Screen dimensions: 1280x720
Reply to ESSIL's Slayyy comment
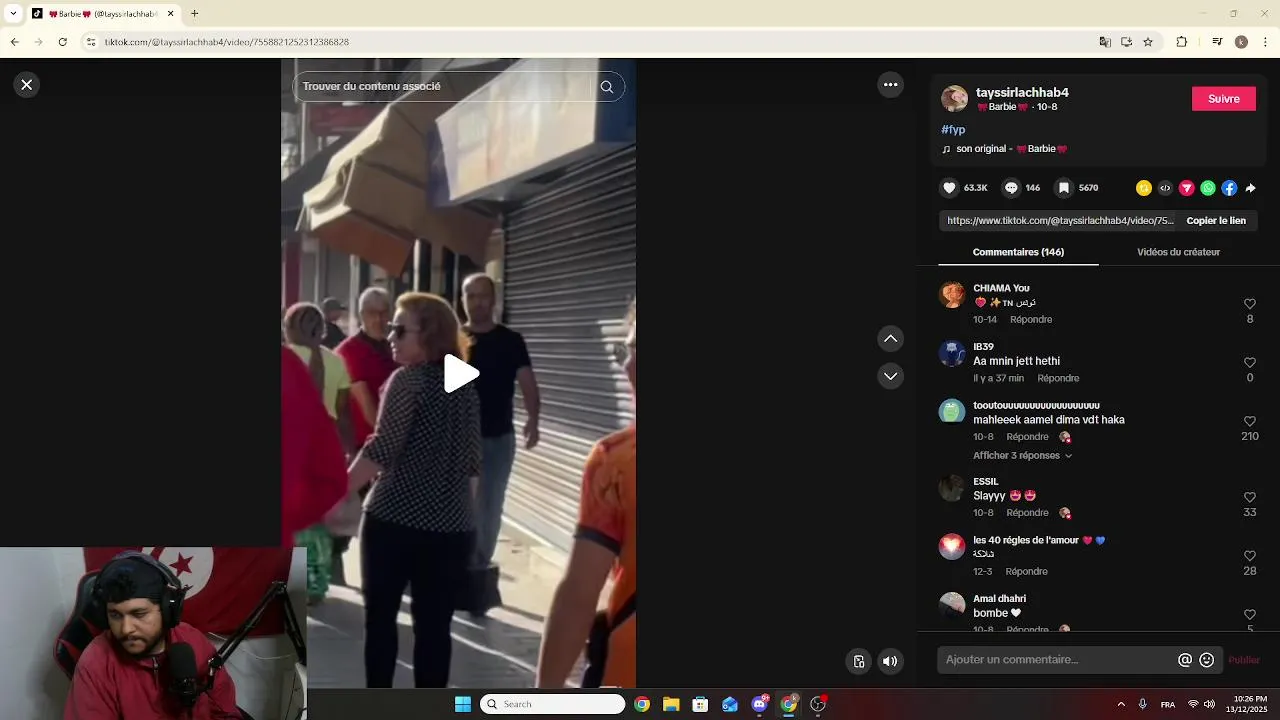1027,513
